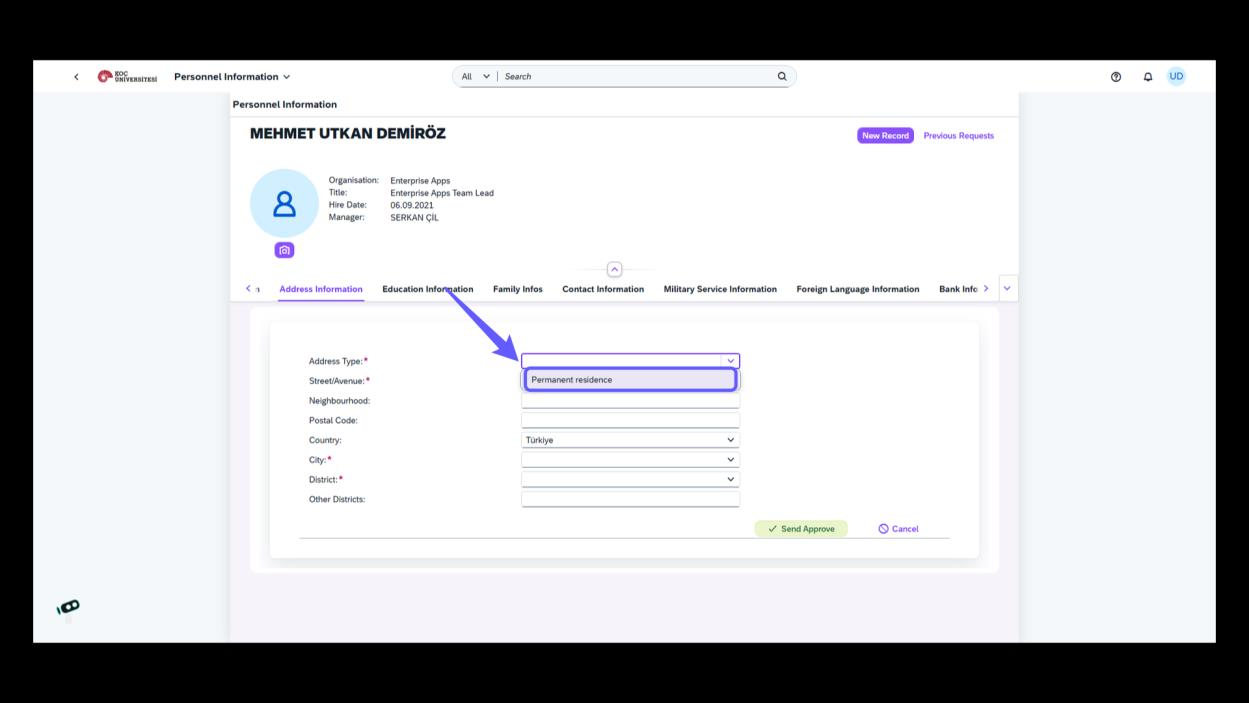Click into the Search field
The width and height of the screenshot is (1249, 703).
point(638,77)
